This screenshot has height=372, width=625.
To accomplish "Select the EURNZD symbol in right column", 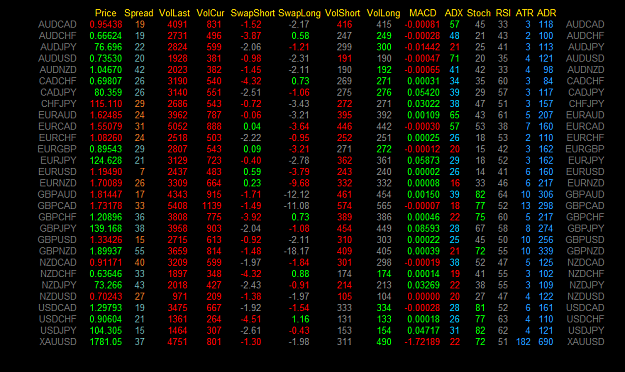I will 586,183.
